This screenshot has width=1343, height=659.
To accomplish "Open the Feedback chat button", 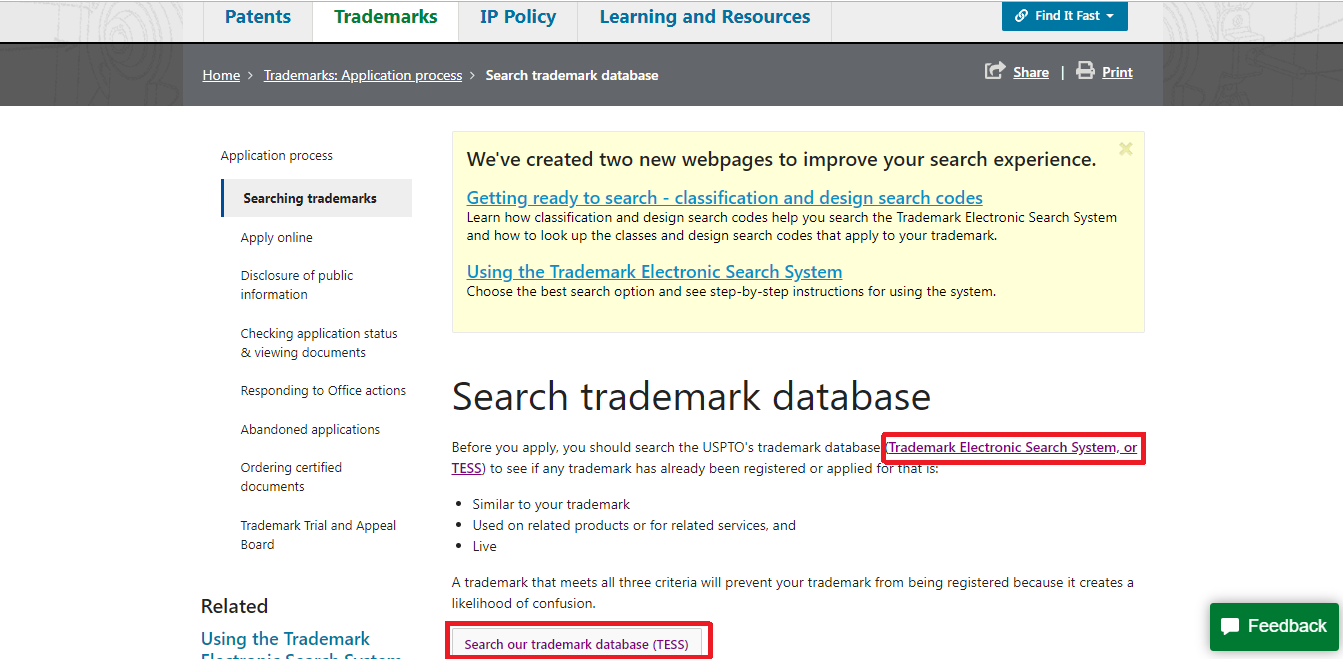I will pyautogui.click(x=1274, y=626).
